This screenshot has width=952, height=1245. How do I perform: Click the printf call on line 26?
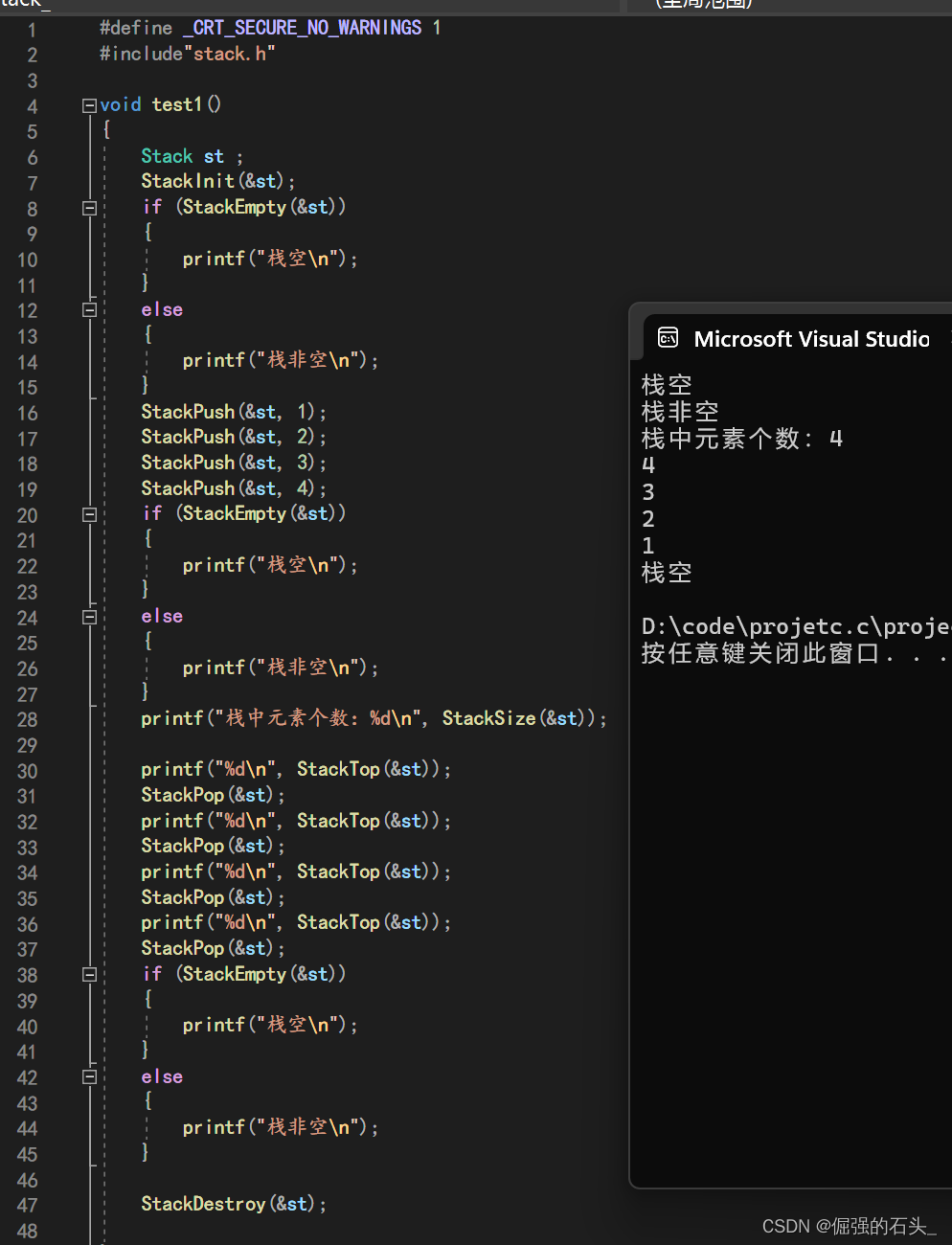click(281, 668)
